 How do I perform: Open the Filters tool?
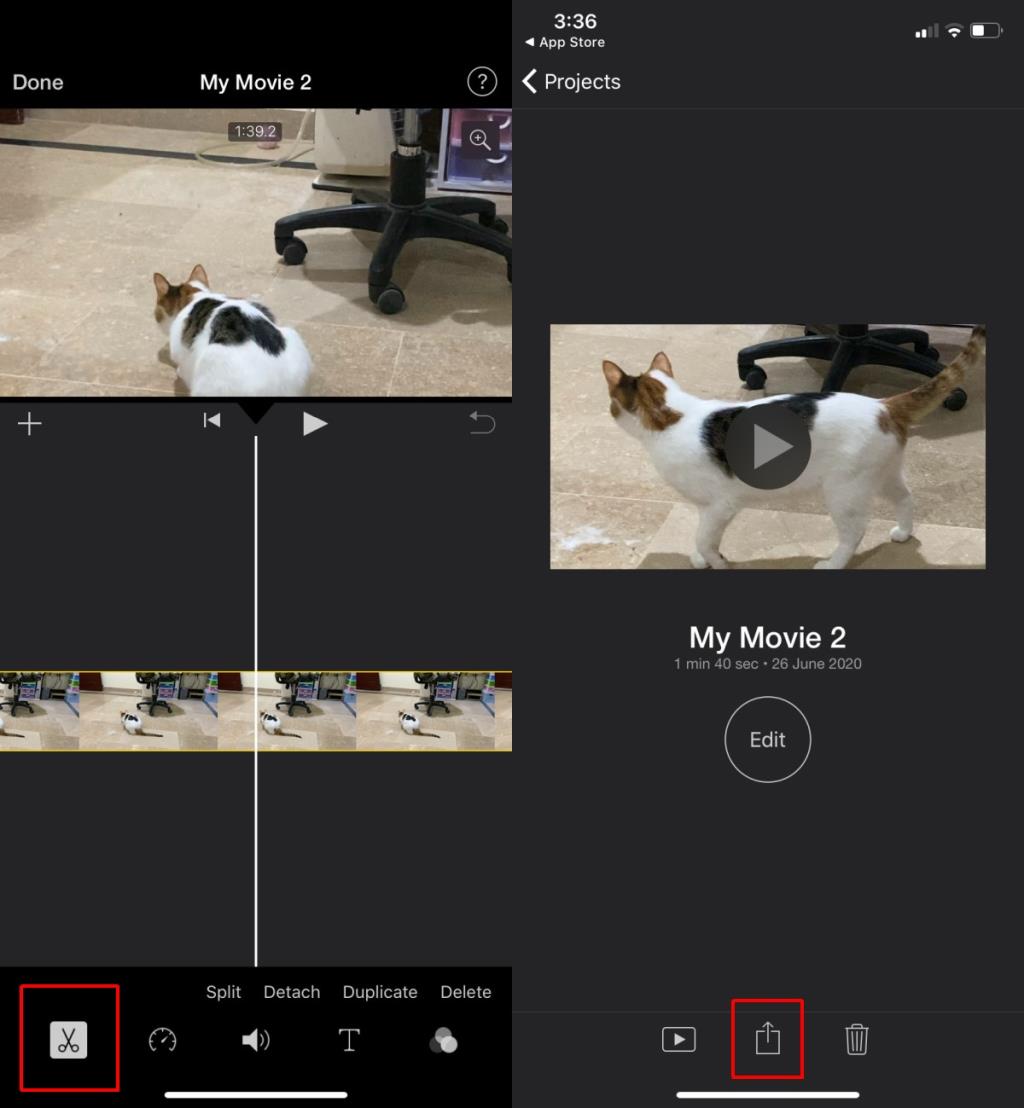coord(443,1040)
